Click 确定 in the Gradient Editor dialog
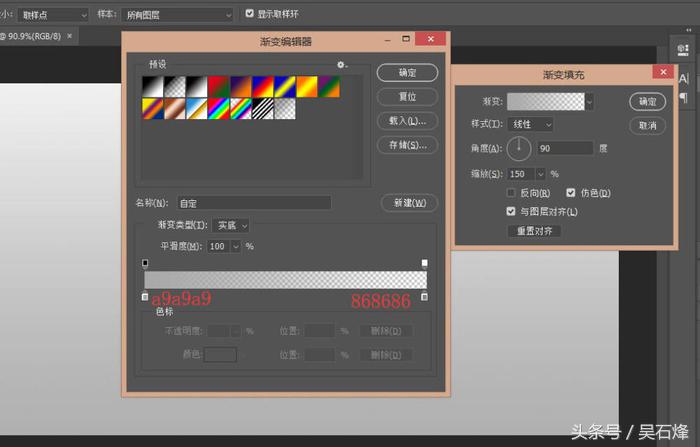The height and width of the screenshot is (447, 700). click(x=407, y=73)
